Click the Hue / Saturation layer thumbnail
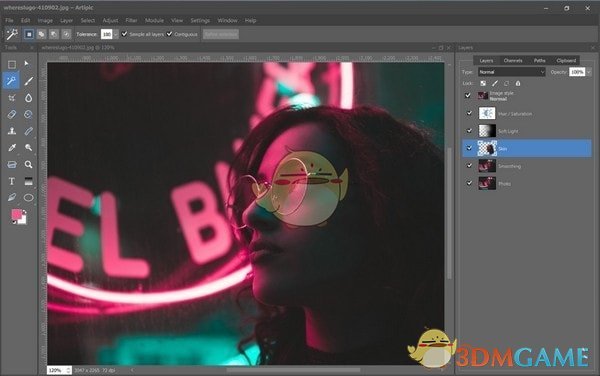Viewport: 600px width, 376px height. pyautogui.click(x=487, y=113)
